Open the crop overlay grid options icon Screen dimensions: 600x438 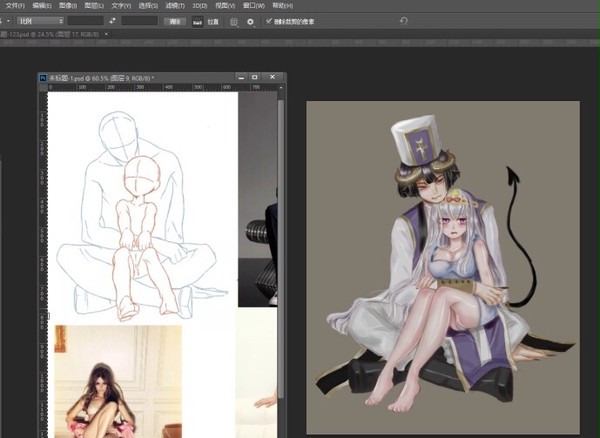pyautogui.click(x=234, y=22)
